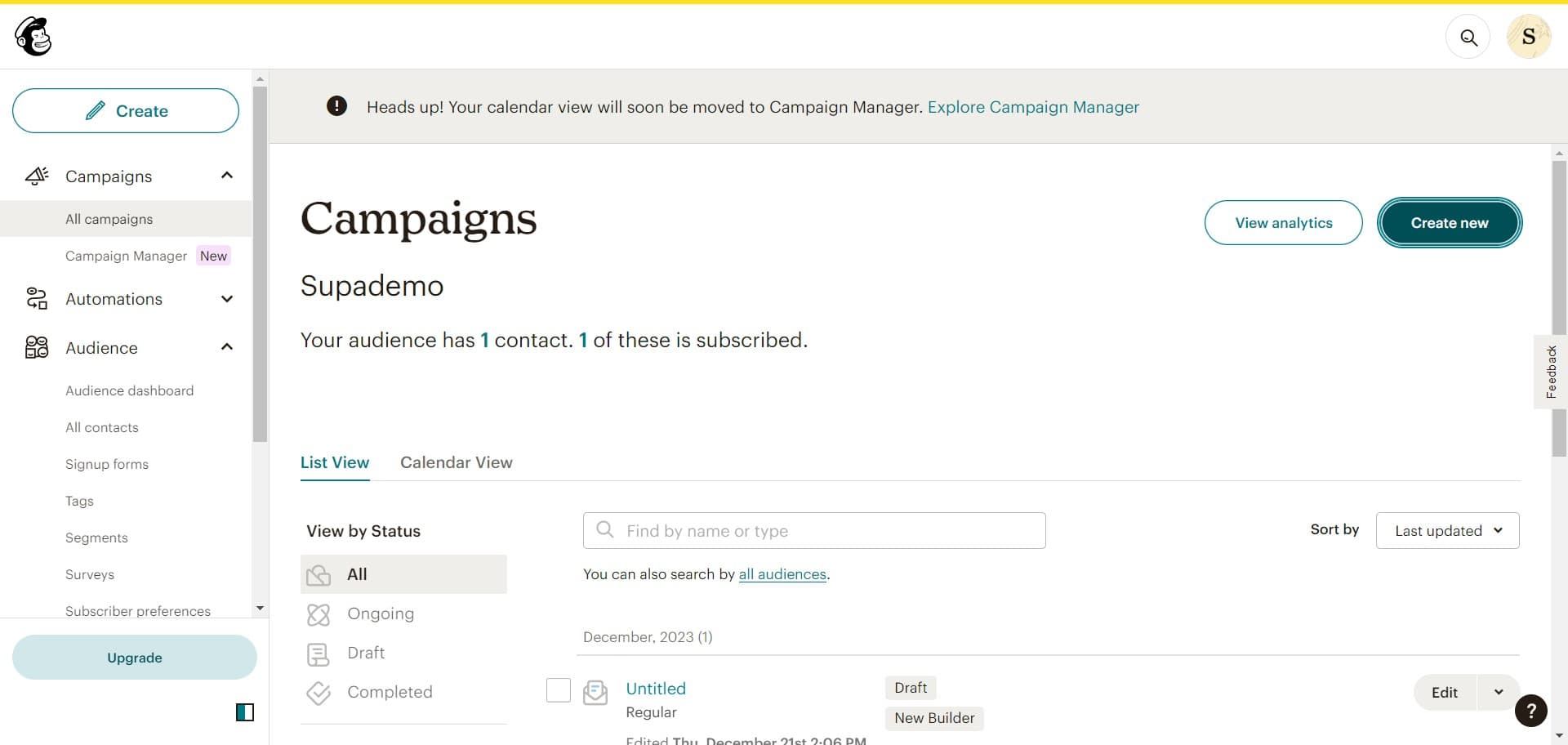Screen dimensions: 1568x745
Task: Open the Explore Campaign Manager link
Action: point(1032,107)
